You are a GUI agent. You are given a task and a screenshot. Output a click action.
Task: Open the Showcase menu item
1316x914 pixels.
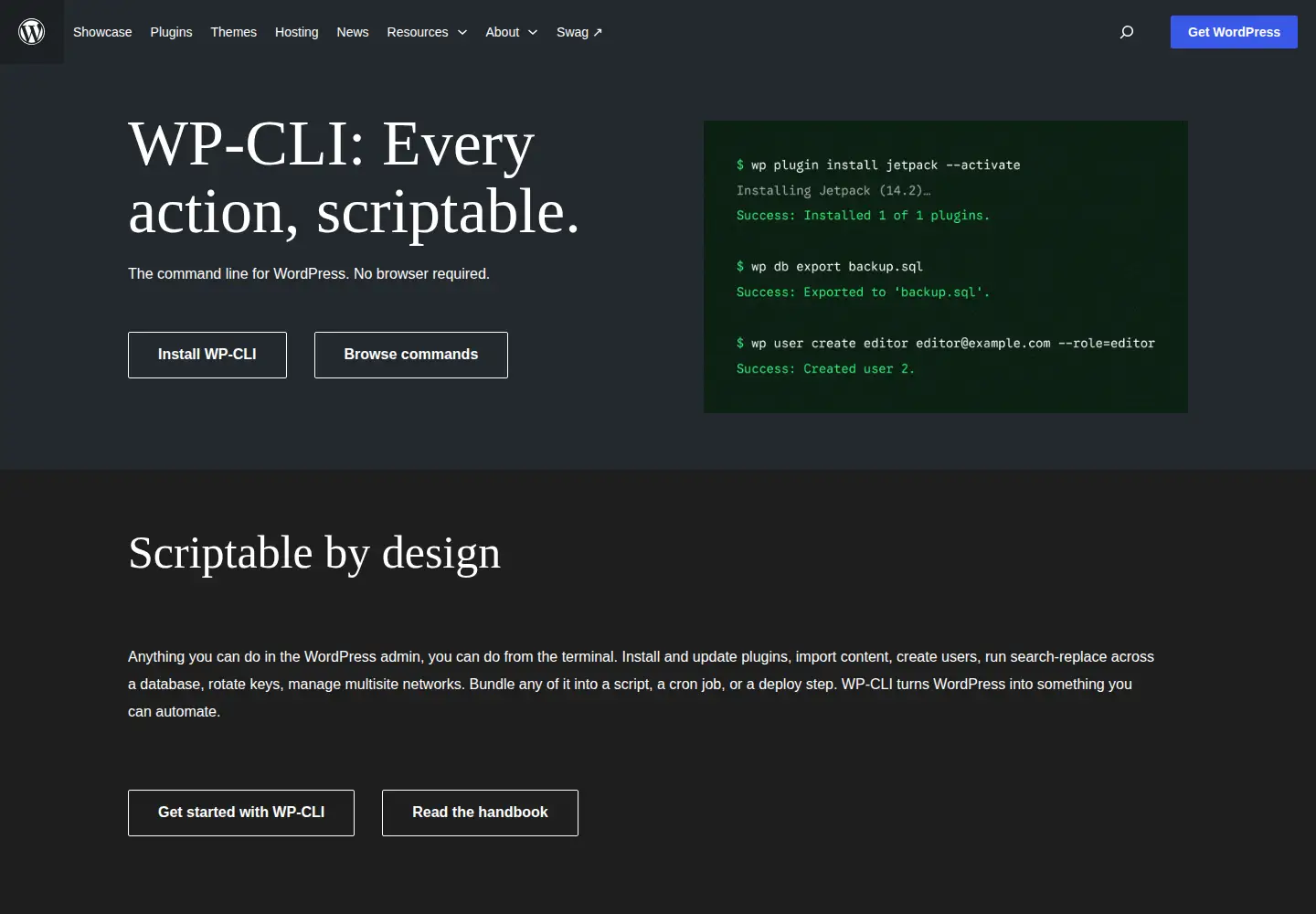point(102,32)
